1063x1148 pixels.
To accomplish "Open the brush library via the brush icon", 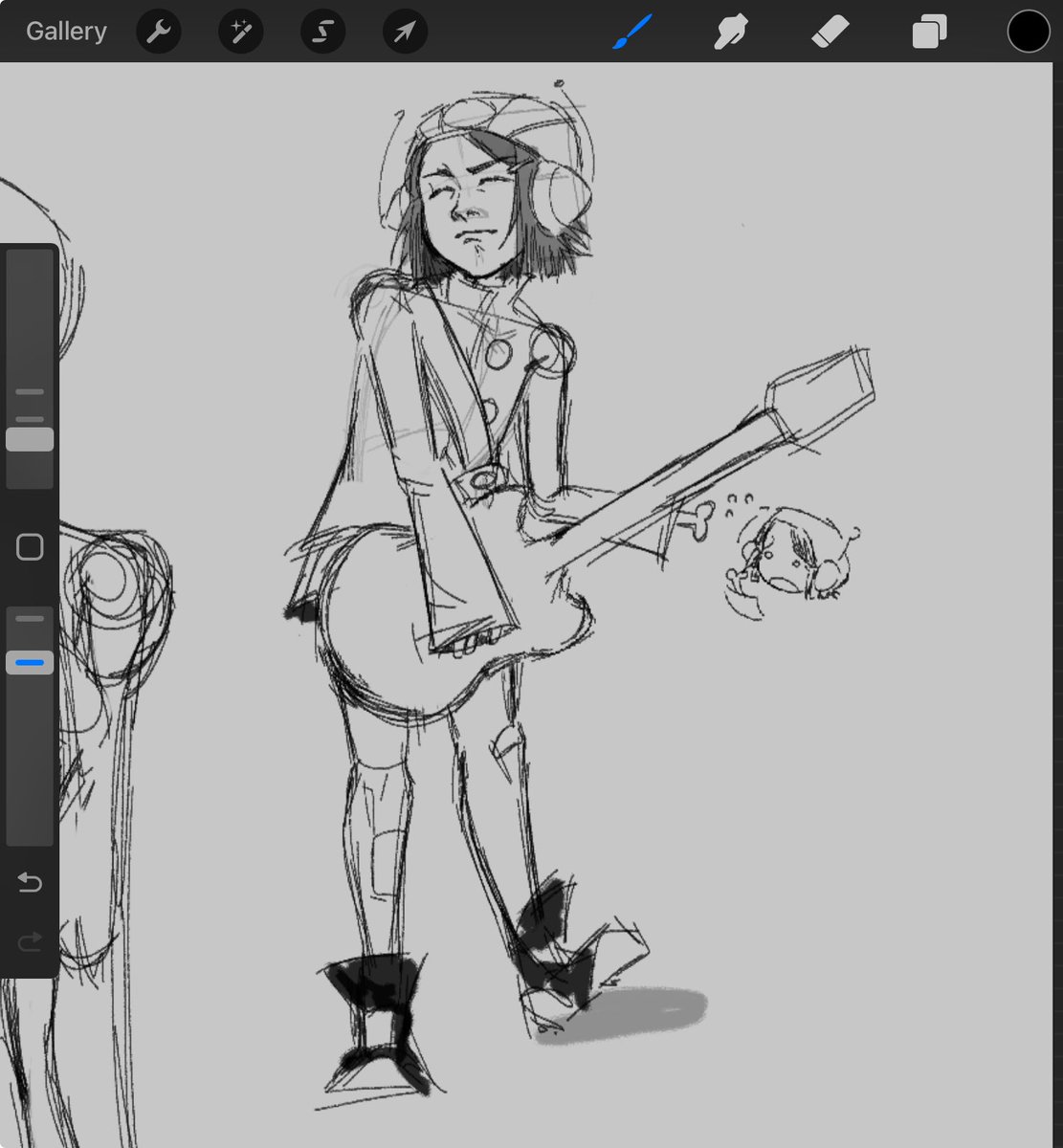I will (632, 31).
